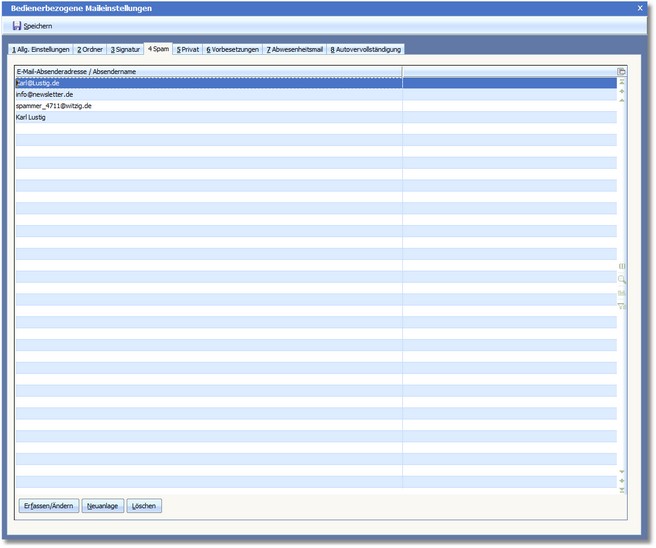Switch to the Allg. Einstellungen tab
Screen dimensions: 656x548
(40, 49)
